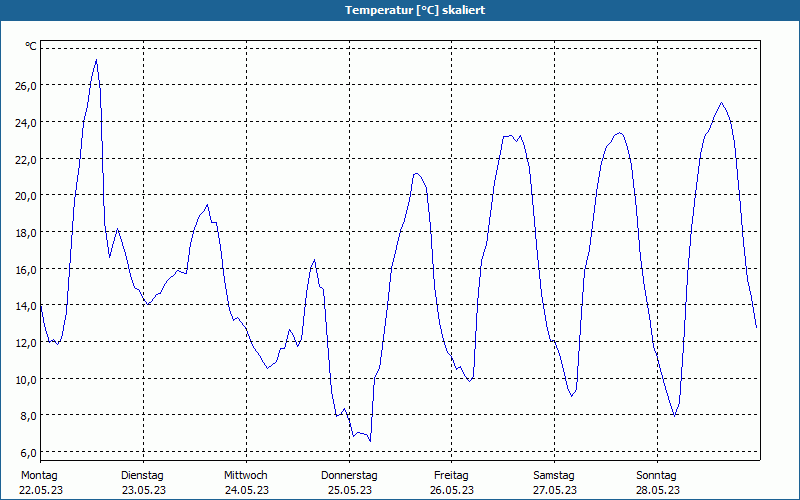This screenshot has width=800, height=500.
Task: Click the Samstag day label
Action: [554, 476]
